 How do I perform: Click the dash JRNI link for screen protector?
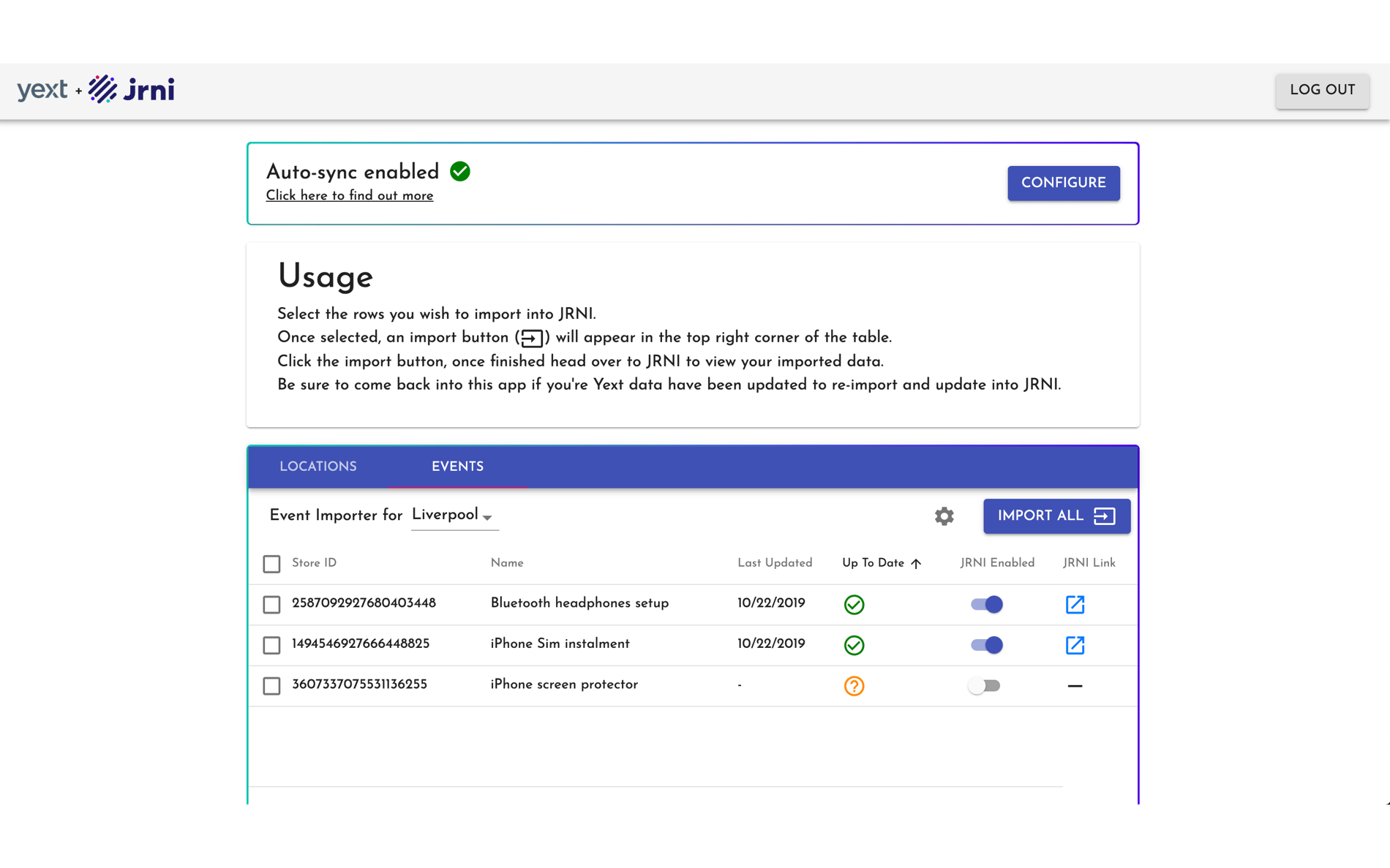[1075, 686]
